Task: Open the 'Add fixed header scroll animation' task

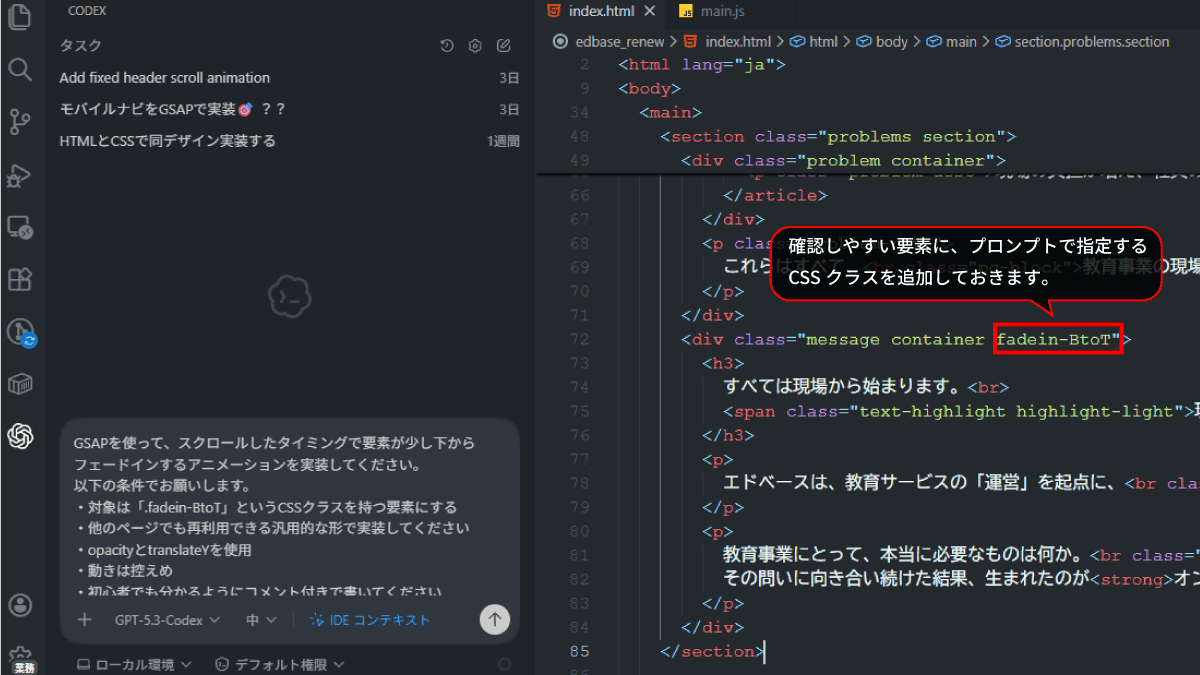Action: (x=165, y=78)
